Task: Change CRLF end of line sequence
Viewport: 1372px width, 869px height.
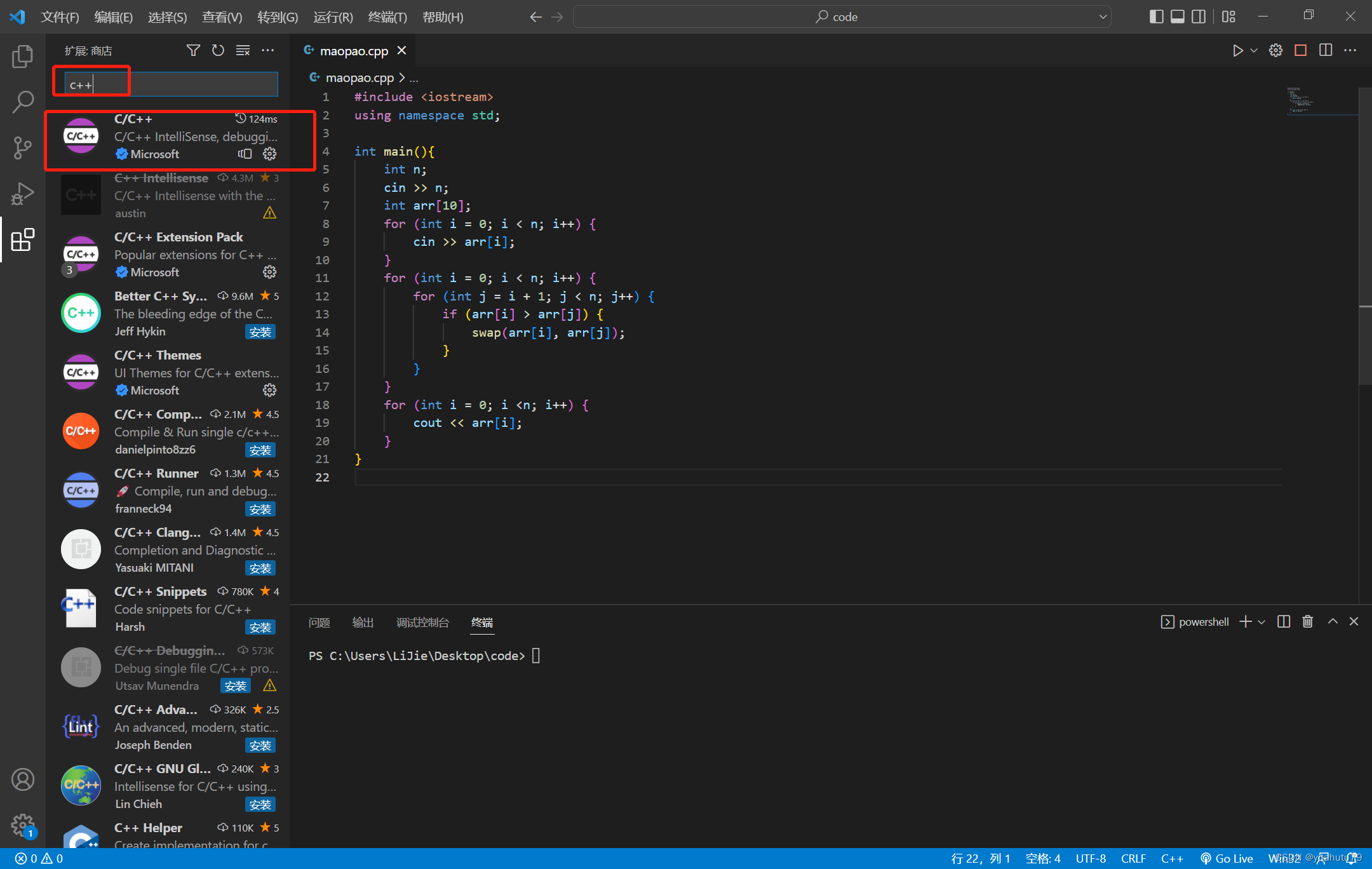Action: click(1133, 859)
